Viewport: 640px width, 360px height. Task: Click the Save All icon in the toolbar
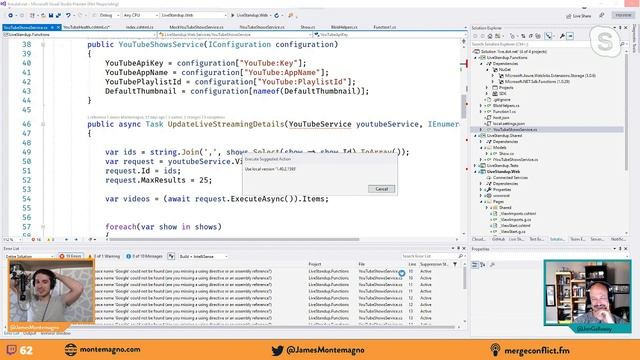[x=58, y=16]
